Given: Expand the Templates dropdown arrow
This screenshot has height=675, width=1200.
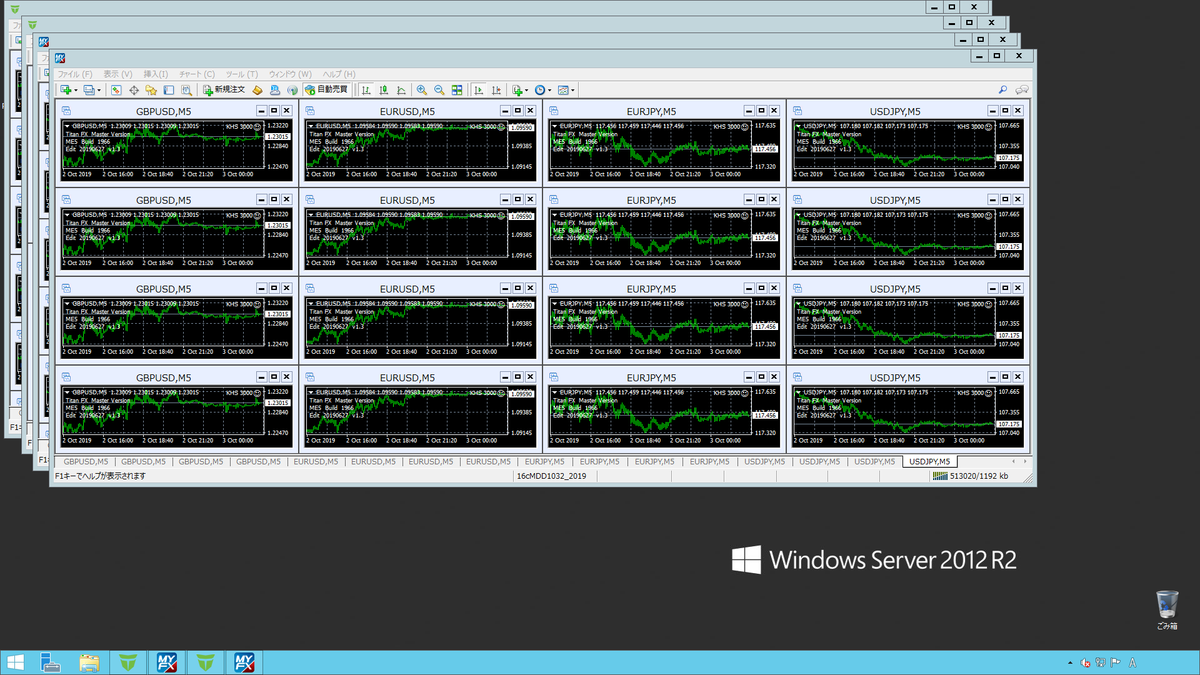Looking at the screenshot, I should tap(573, 90).
